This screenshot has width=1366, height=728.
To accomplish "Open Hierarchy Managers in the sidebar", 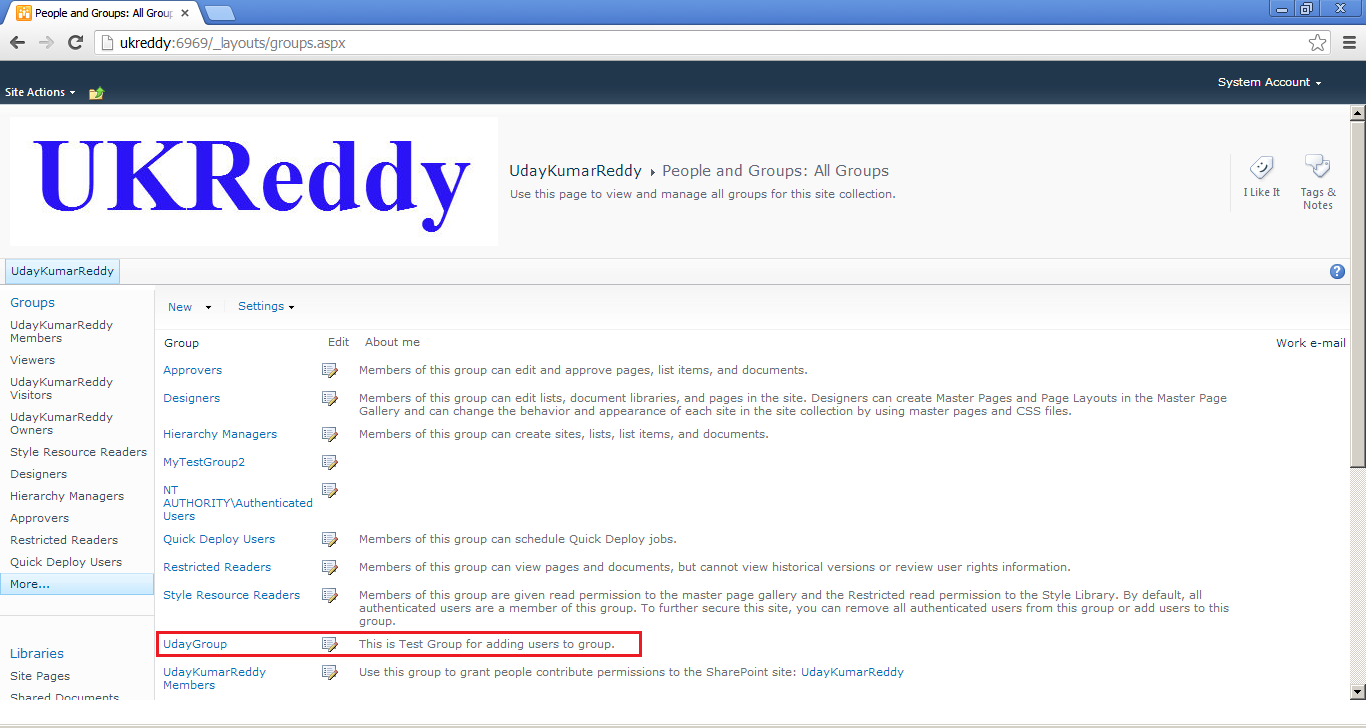I will (67, 496).
